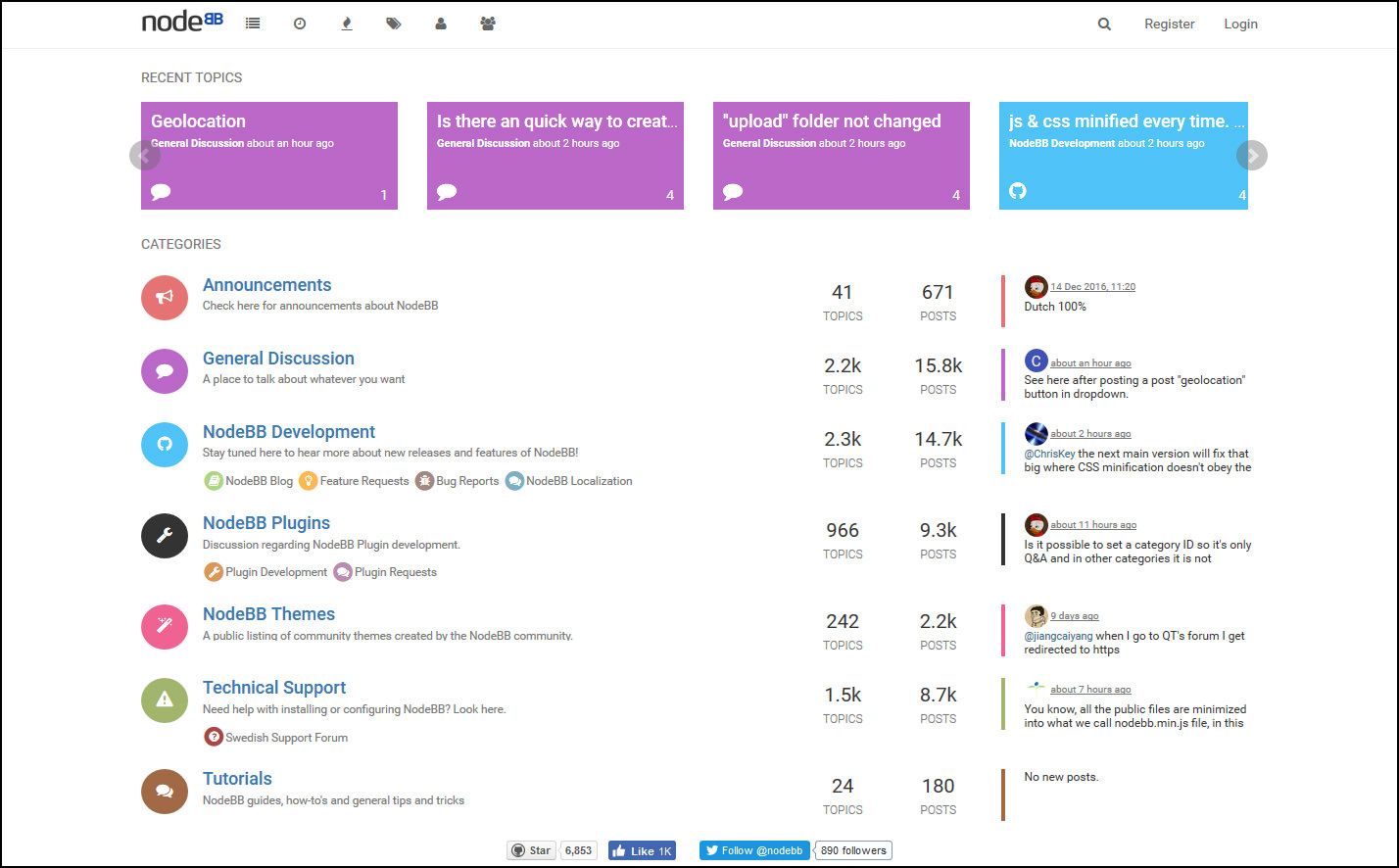
Task: Open the General Discussion category
Action: point(278,359)
